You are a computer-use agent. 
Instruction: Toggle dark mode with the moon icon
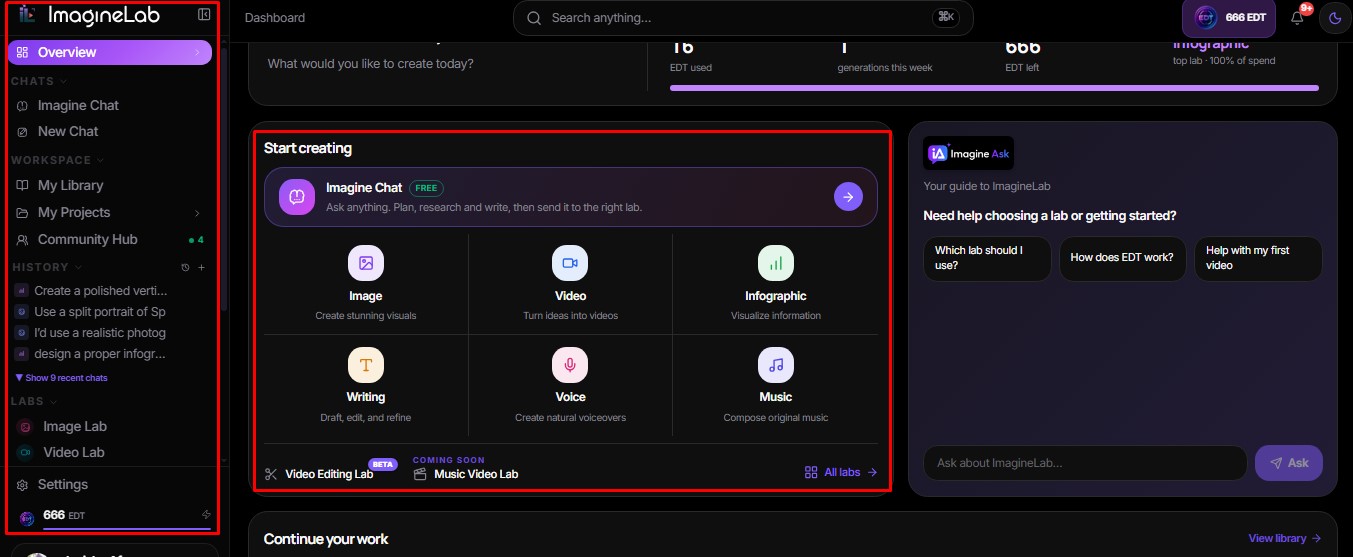tap(1334, 17)
